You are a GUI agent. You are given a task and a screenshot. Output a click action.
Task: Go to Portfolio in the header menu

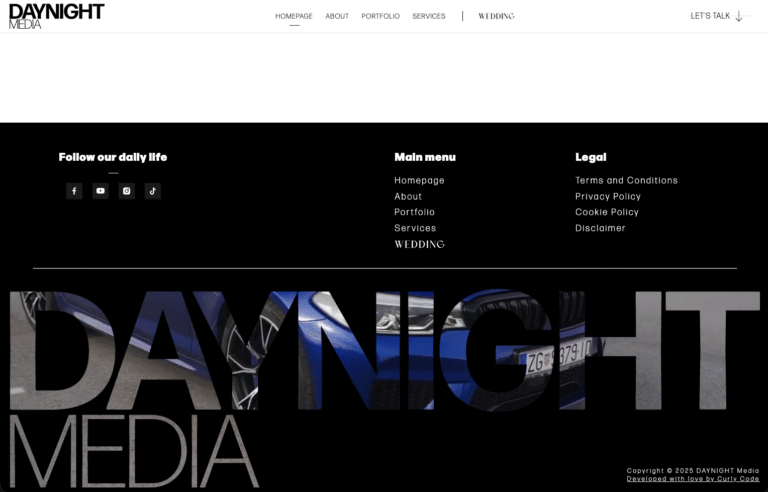point(380,16)
